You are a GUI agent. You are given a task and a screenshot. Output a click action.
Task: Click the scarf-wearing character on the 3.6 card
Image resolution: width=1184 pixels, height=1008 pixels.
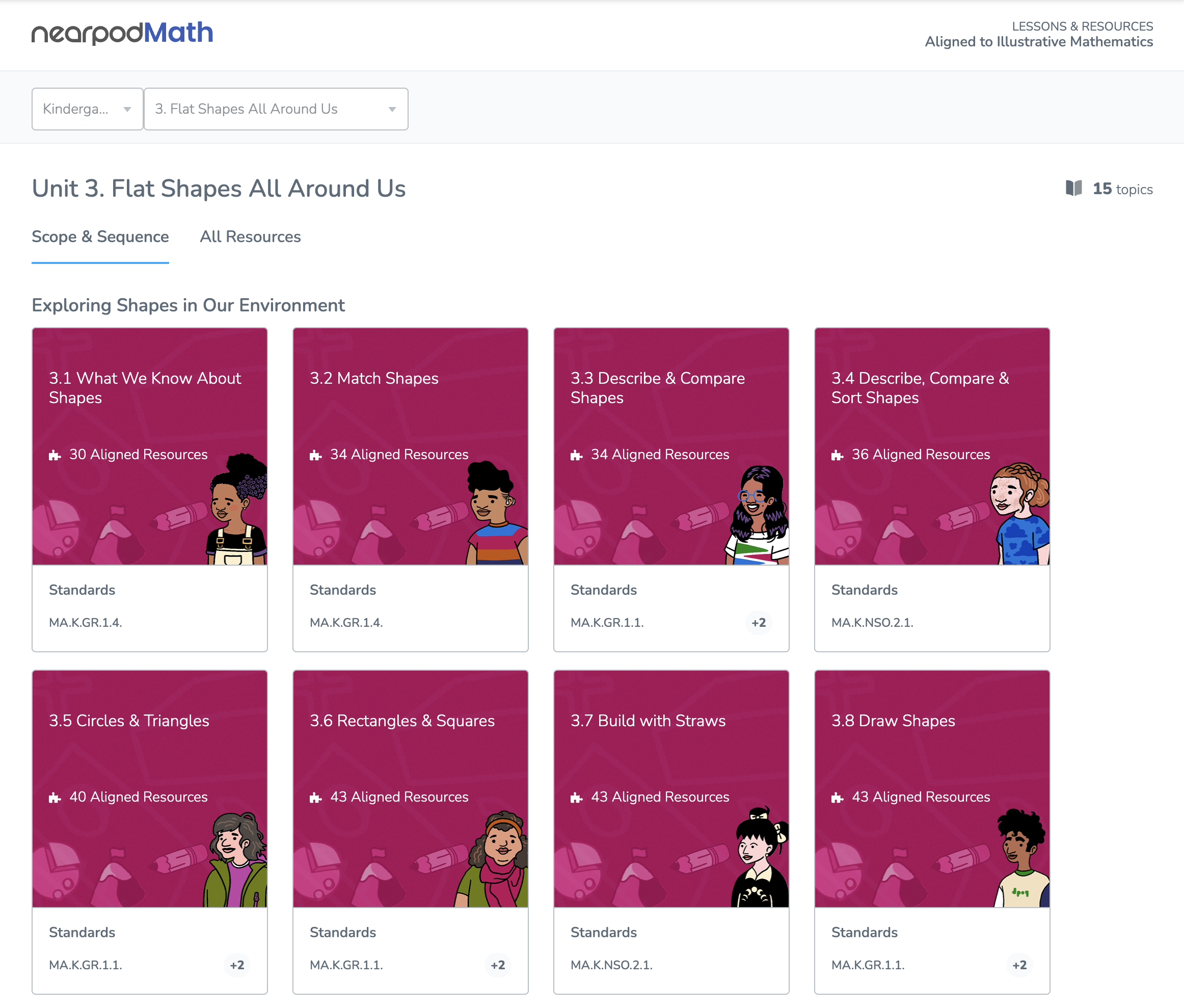pos(491,858)
